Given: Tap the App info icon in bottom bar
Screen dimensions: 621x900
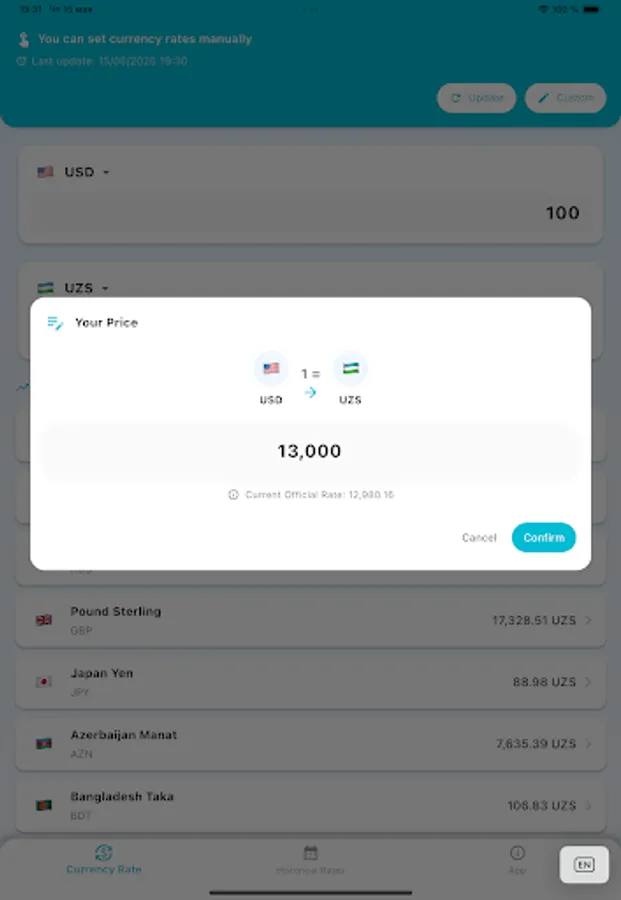Looking at the screenshot, I should (x=517, y=853).
